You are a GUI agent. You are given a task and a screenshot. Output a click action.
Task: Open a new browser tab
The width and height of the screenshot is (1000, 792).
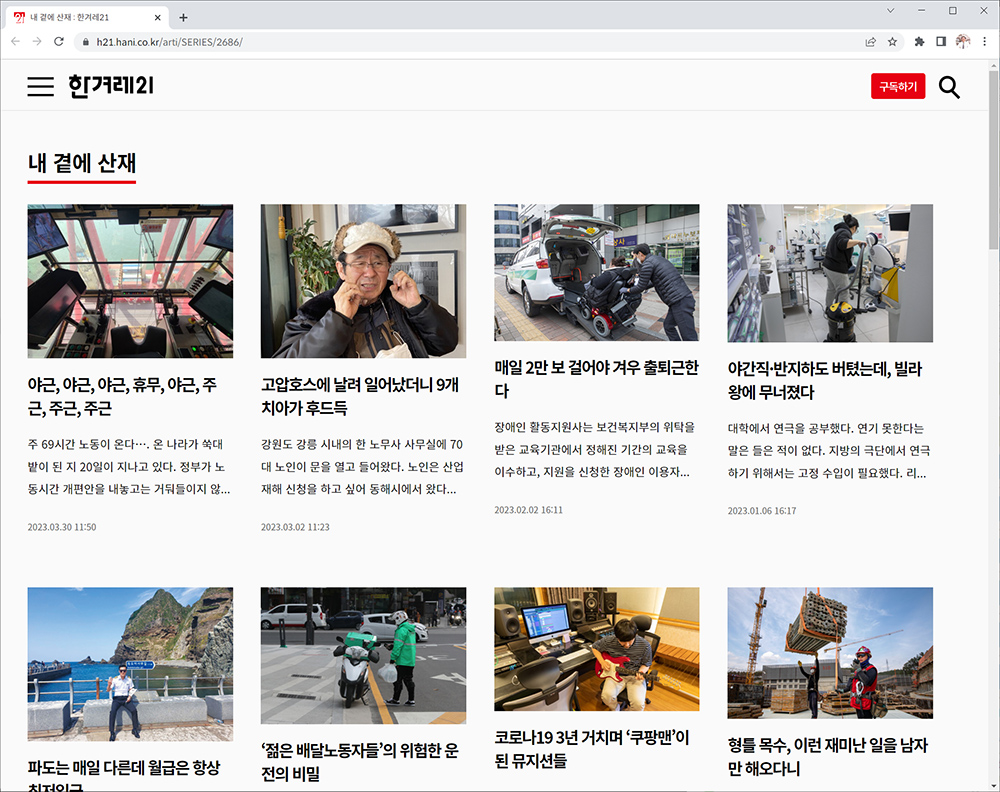(183, 17)
